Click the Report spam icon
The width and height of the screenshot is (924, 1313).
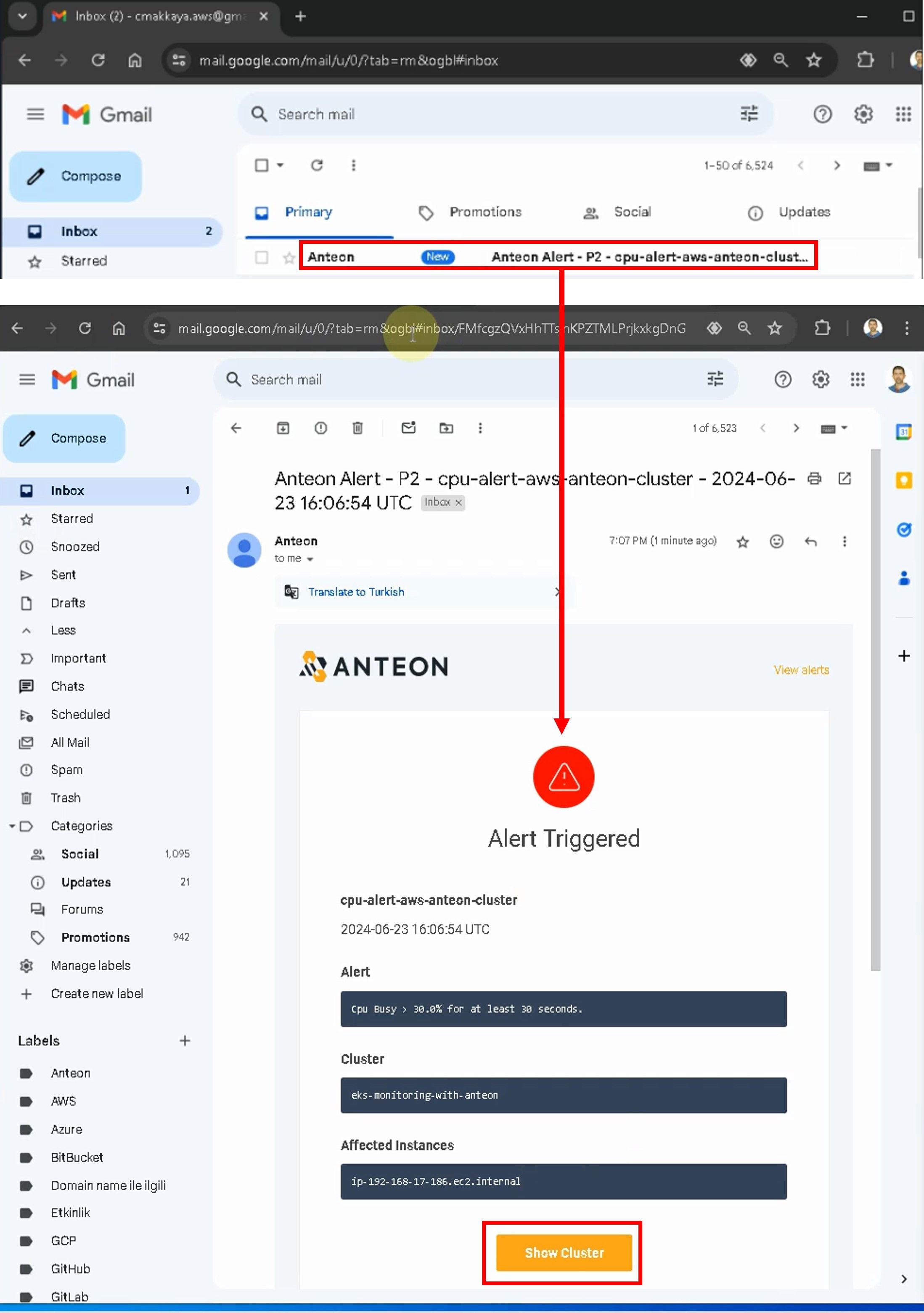pyautogui.click(x=321, y=428)
